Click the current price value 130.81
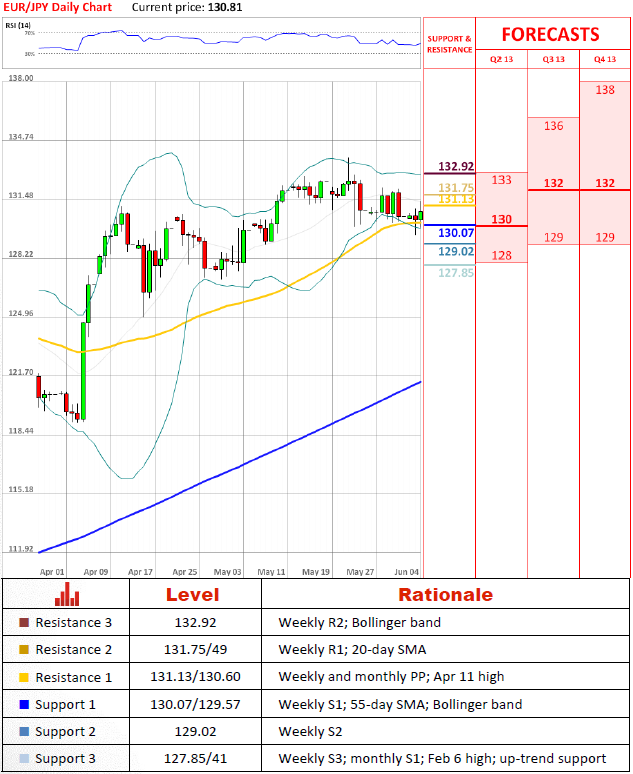The width and height of the screenshot is (633, 774). pos(225,7)
